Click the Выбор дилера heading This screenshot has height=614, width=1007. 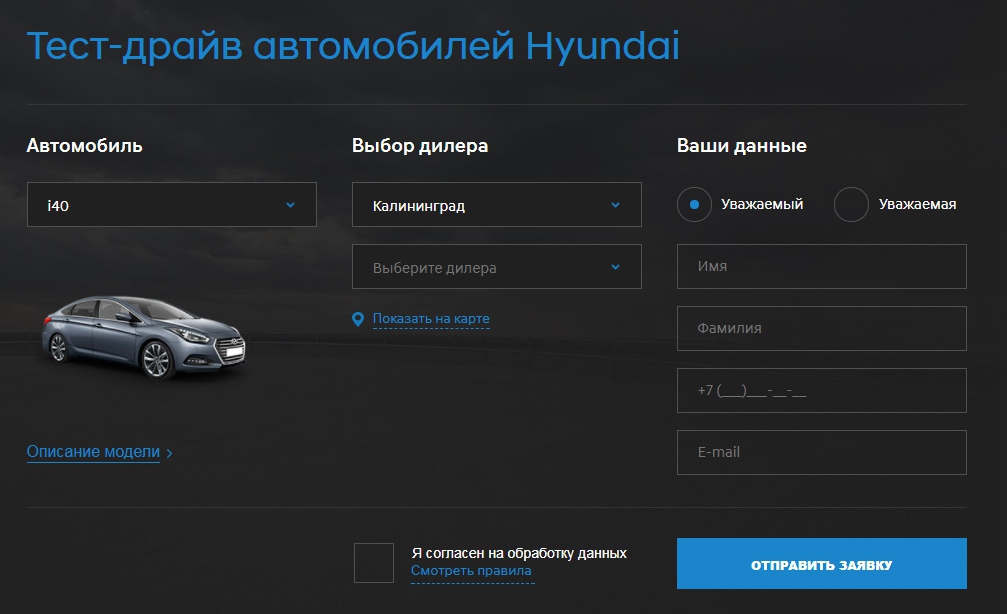click(420, 146)
